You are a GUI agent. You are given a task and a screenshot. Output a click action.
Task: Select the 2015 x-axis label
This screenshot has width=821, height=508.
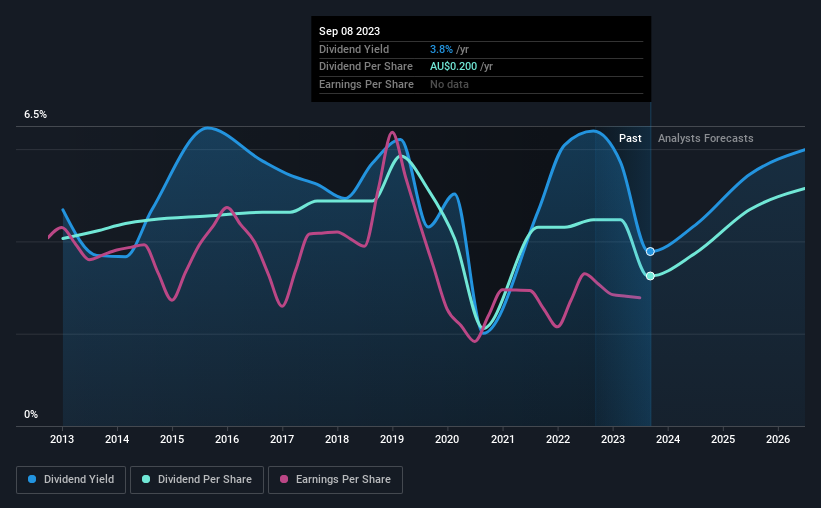coord(172,439)
